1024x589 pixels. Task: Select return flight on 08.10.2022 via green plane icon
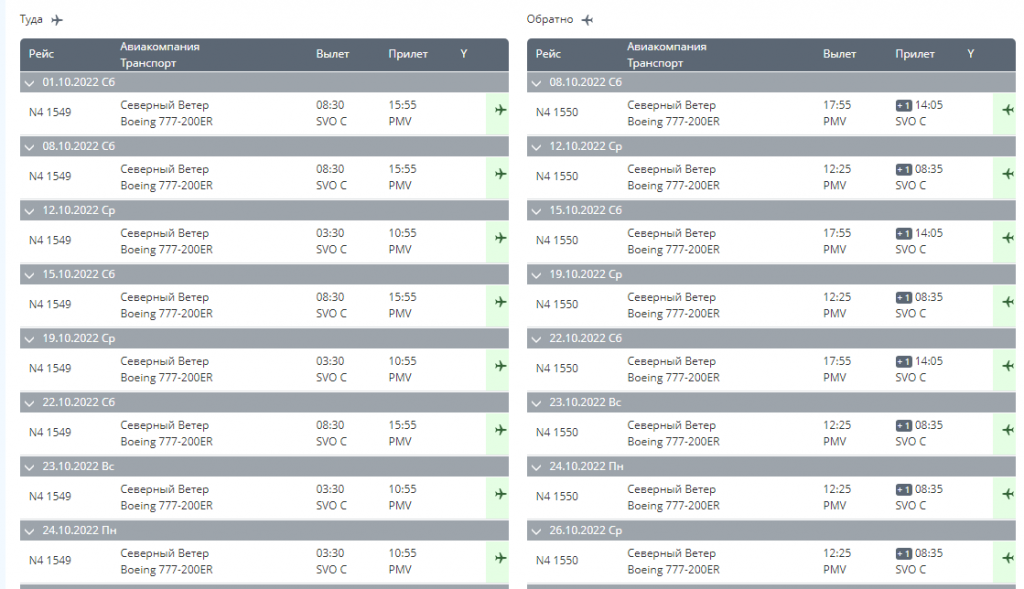1008,110
